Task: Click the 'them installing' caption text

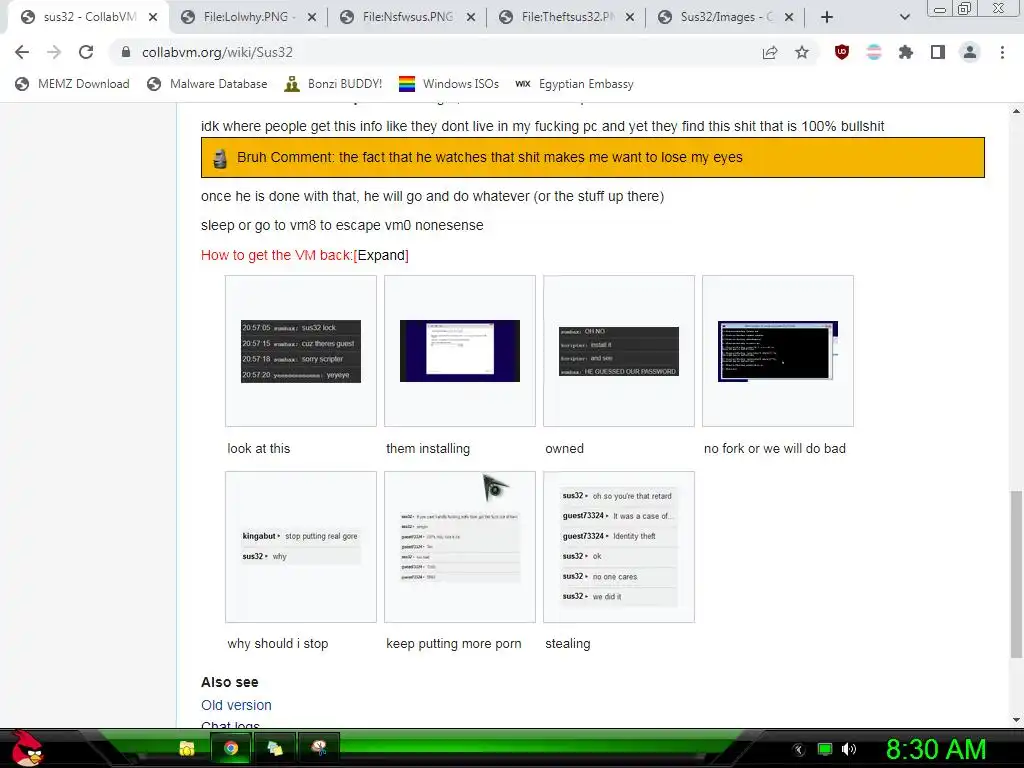Action: (428, 449)
